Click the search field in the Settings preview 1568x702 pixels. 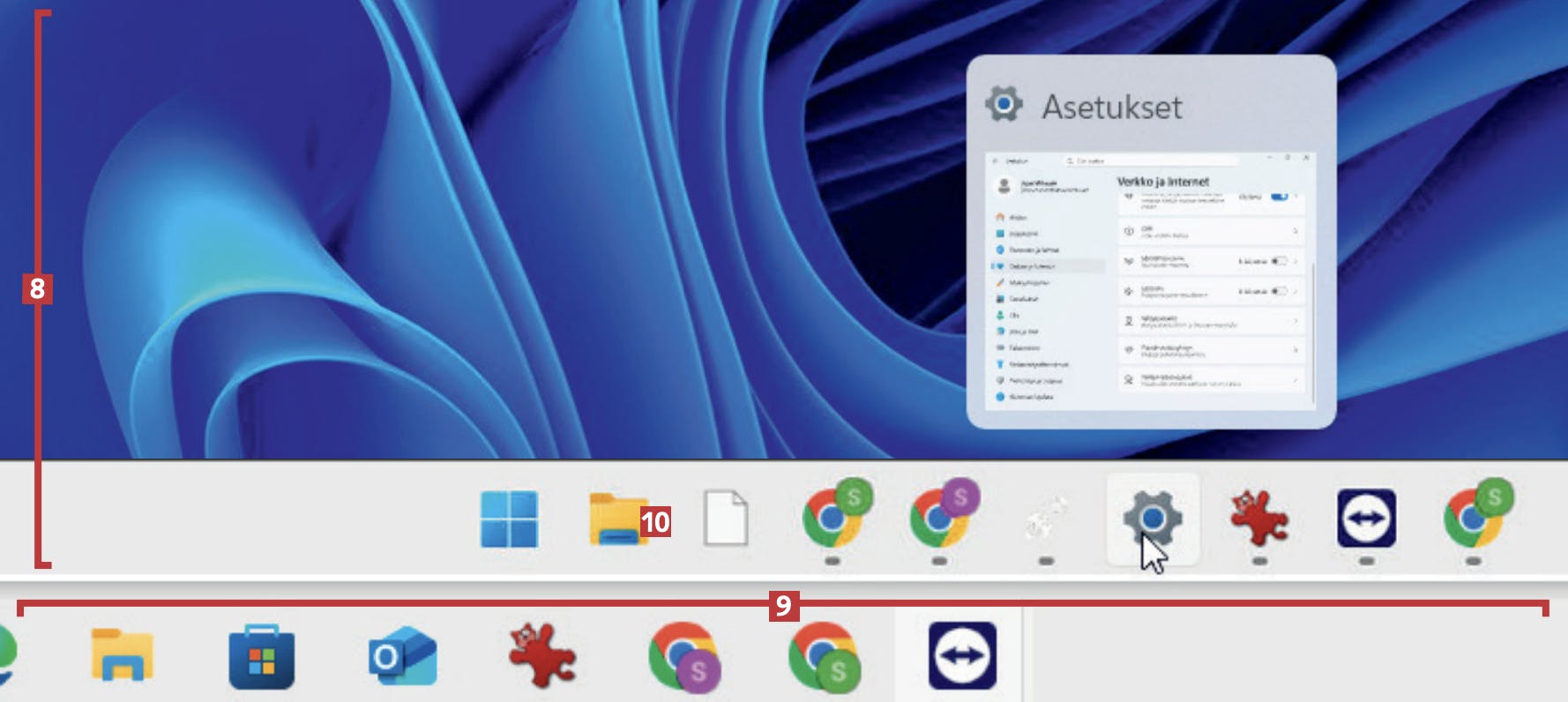tap(1146, 161)
